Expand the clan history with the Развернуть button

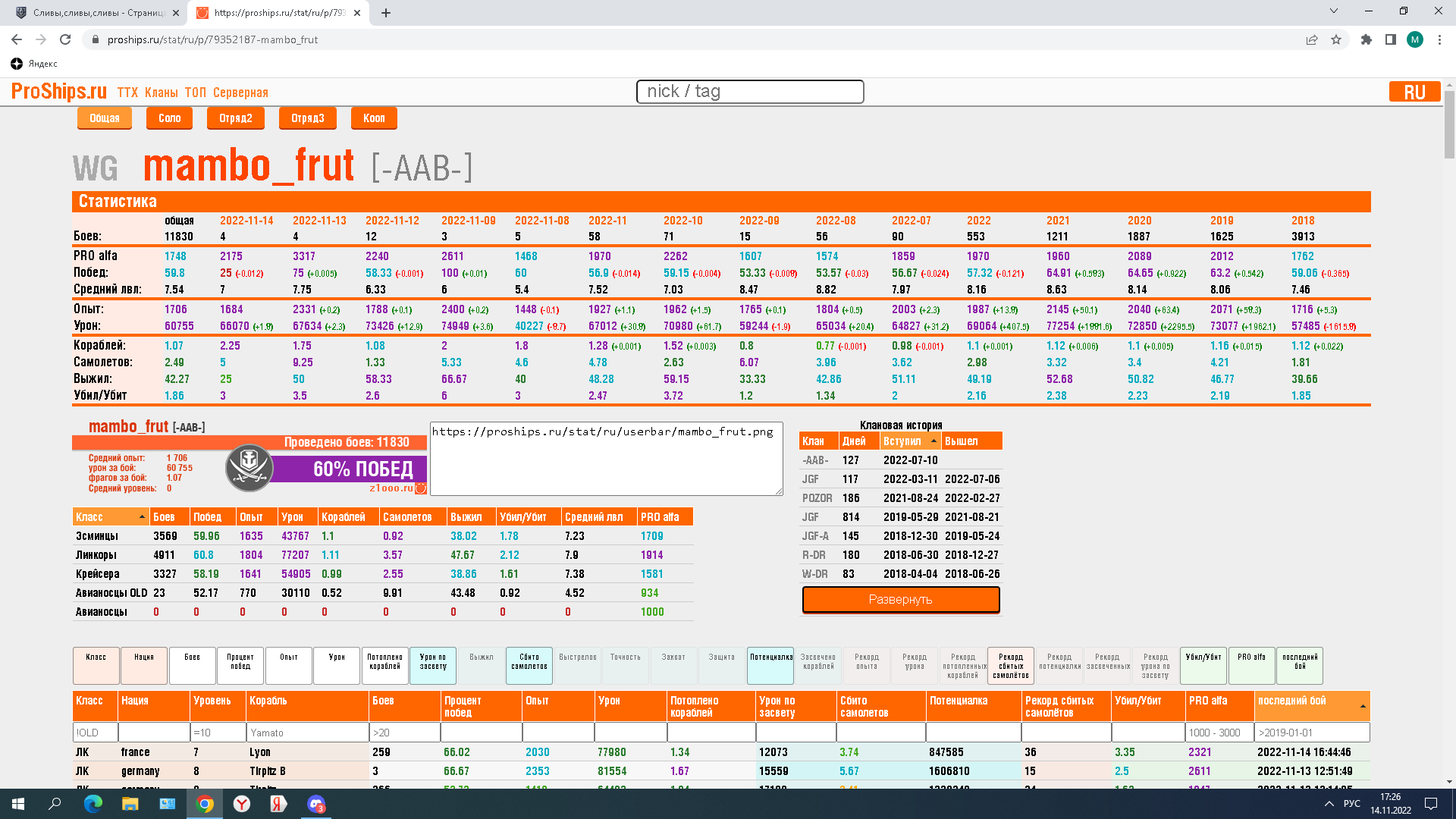coord(900,599)
